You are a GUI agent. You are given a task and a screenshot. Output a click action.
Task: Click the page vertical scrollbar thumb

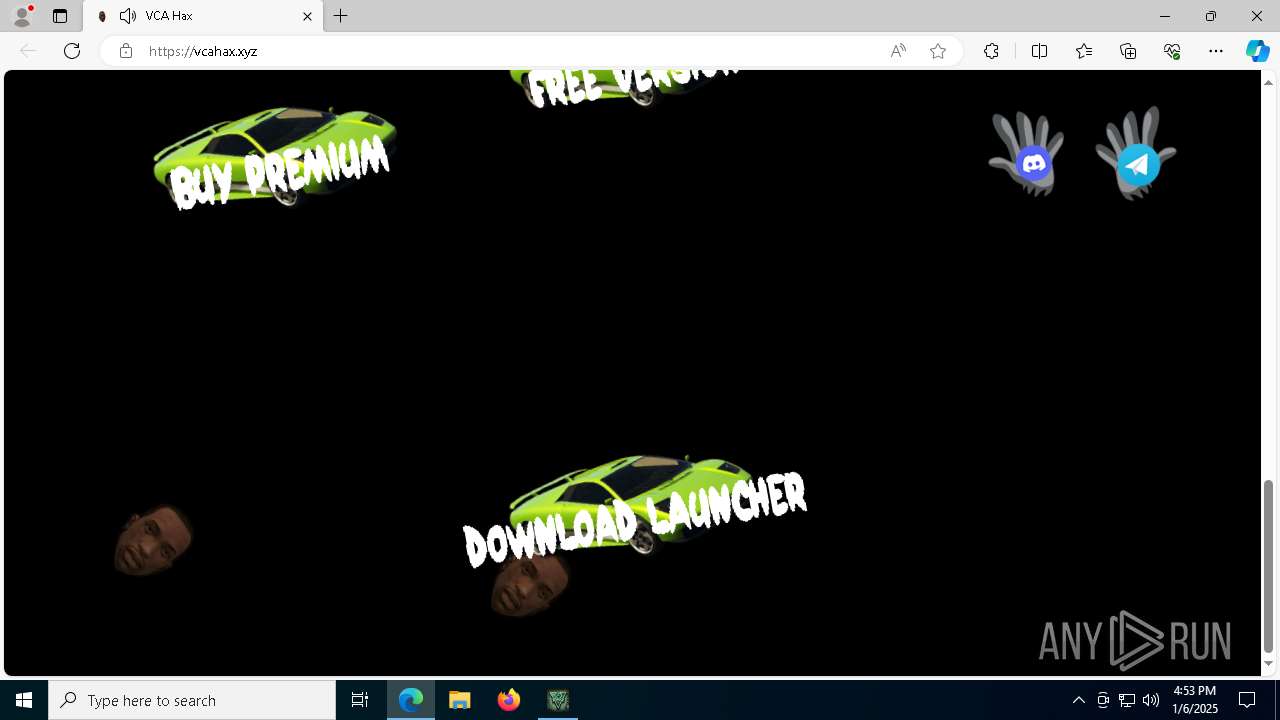(x=1268, y=566)
